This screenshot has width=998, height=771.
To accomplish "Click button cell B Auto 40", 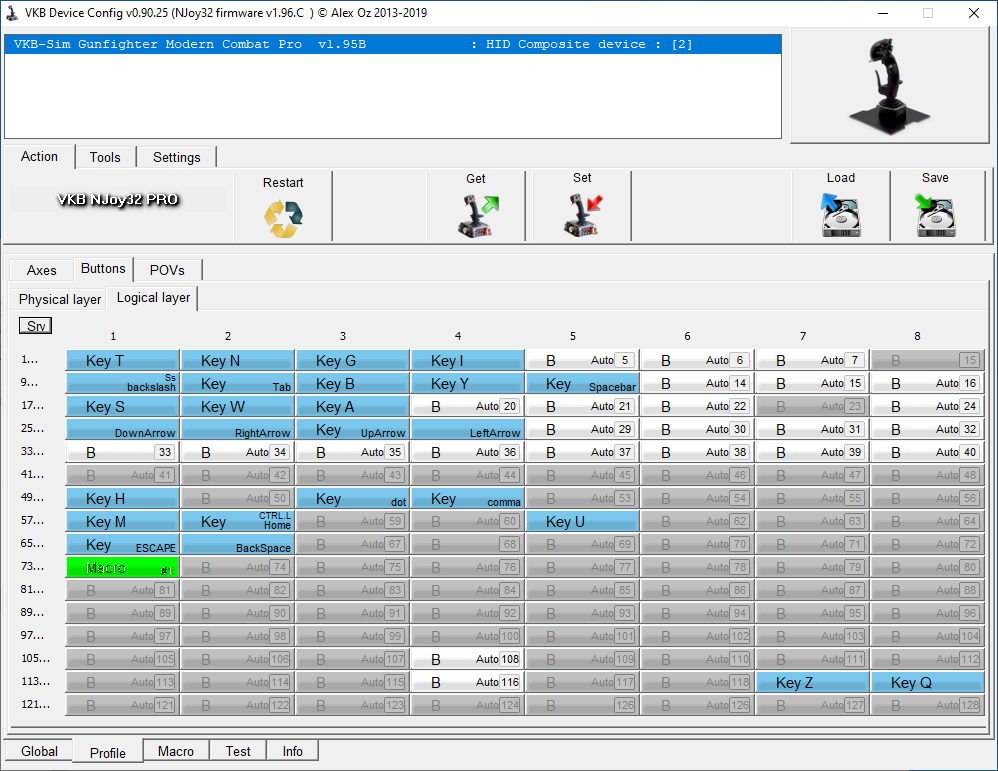I will pos(927,452).
